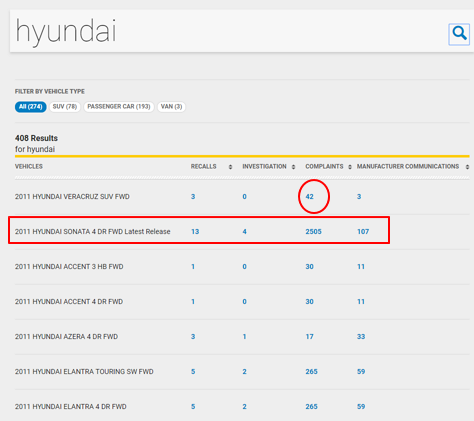Viewport: 474px width, 421px height.
Task: Open Elantra 4 DR complaints count 265
Action: 311,407
